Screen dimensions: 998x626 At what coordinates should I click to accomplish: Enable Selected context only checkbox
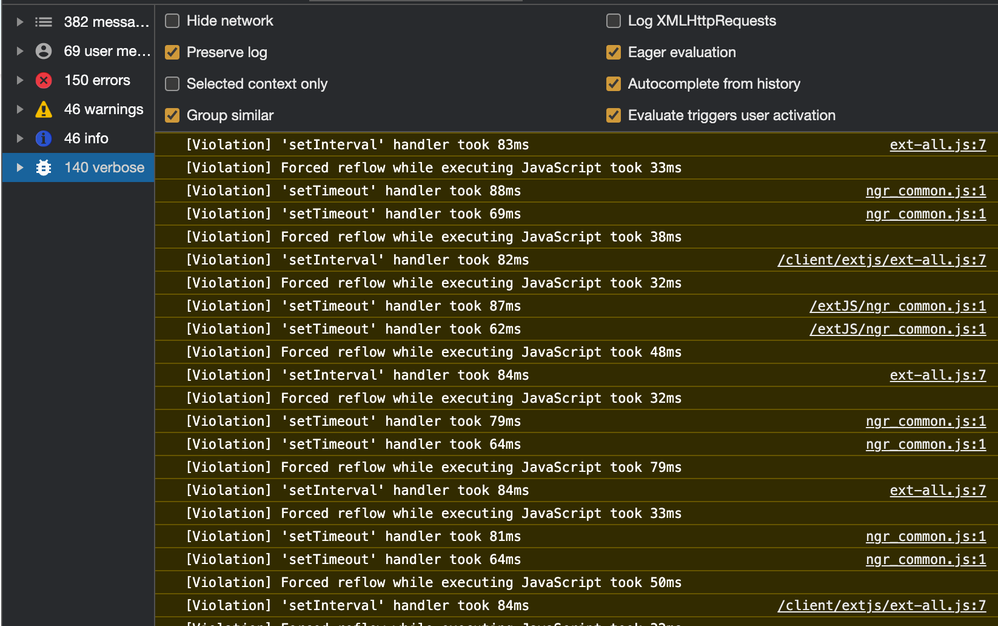coord(172,84)
